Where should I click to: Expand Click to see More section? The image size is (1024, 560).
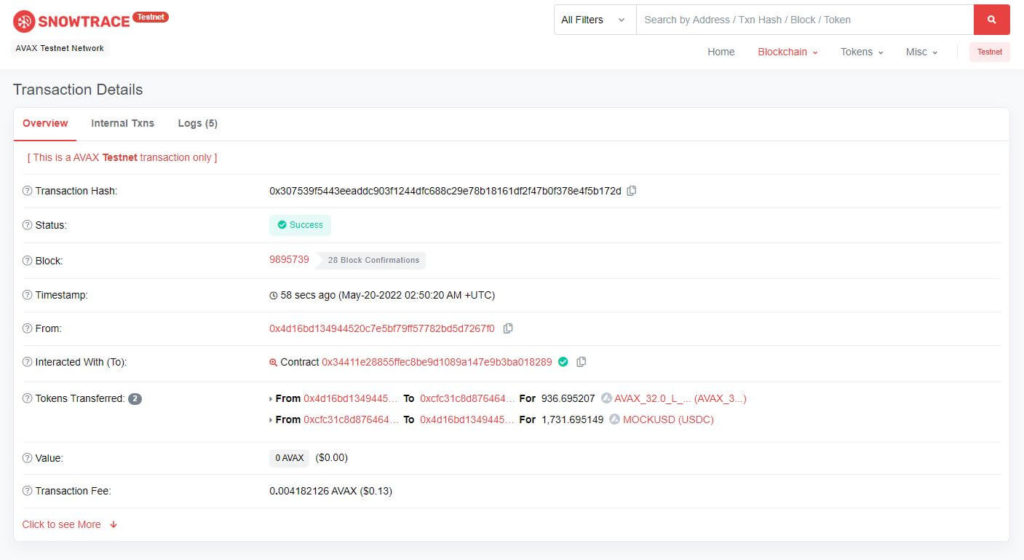(x=69, y=524)
